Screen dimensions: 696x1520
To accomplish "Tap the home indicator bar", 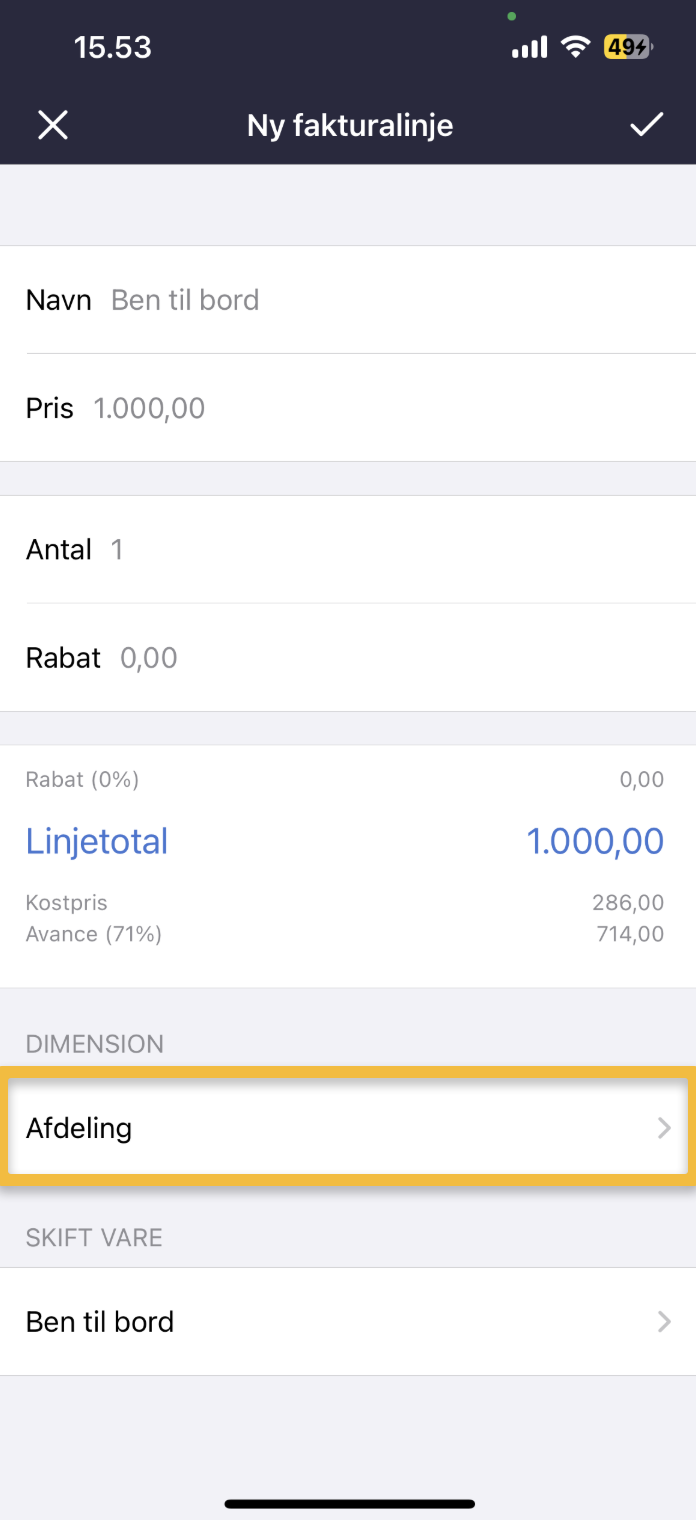I will click(x=349, y=1503).
